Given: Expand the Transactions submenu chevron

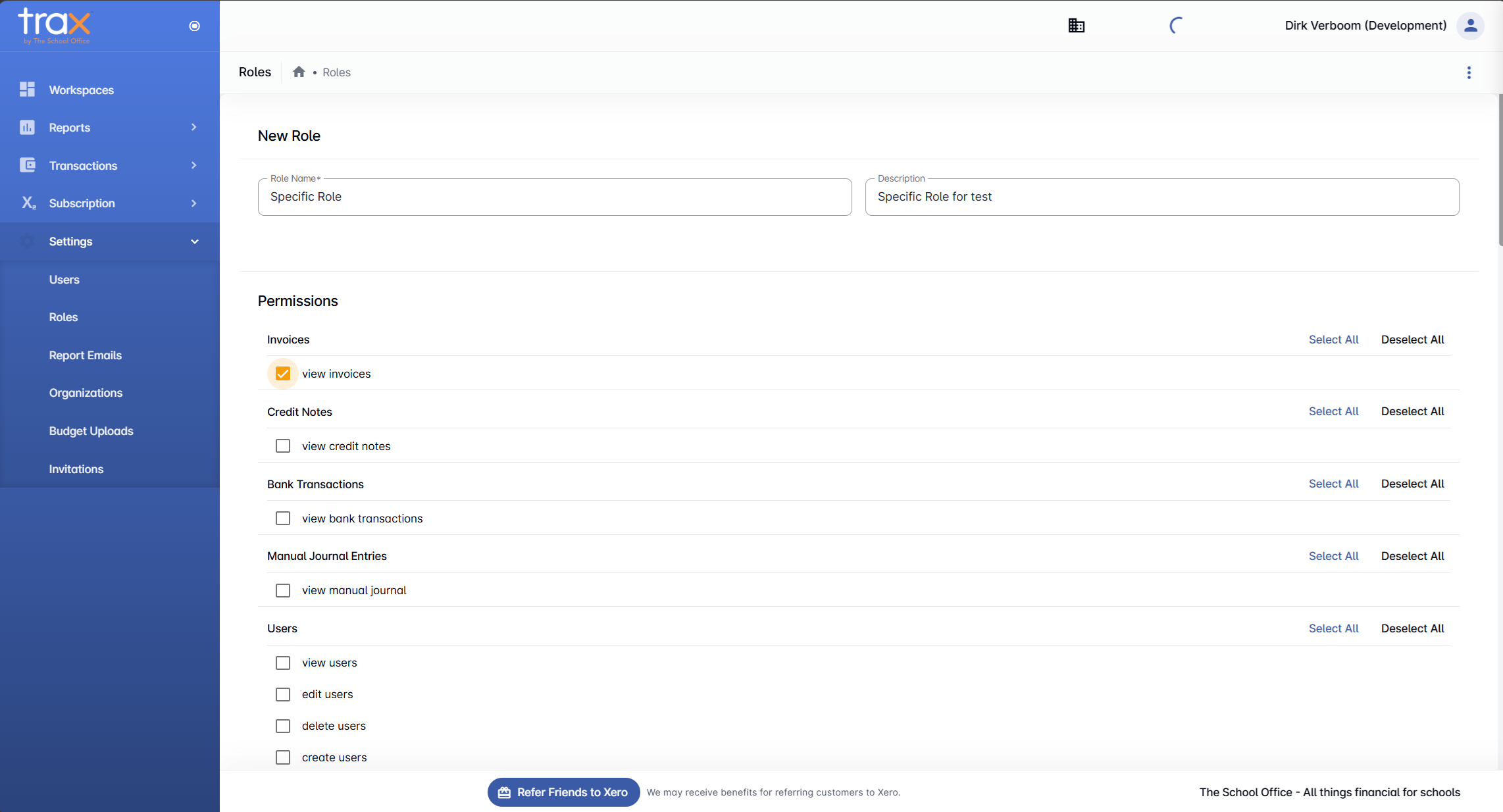Looking at the screenshot, I should pos(194,165).
